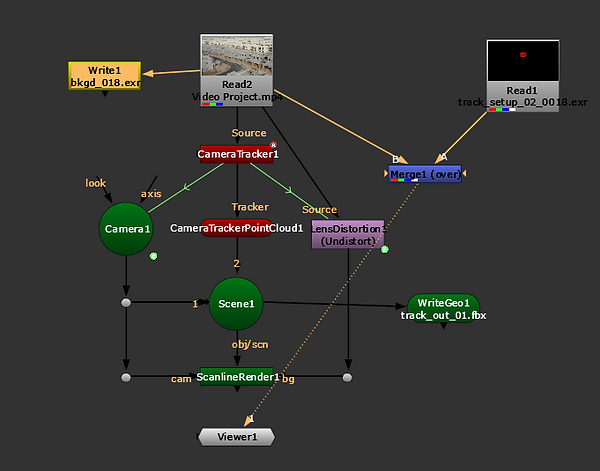Click the 'B' input label on Merge1

tap(396, 159)
